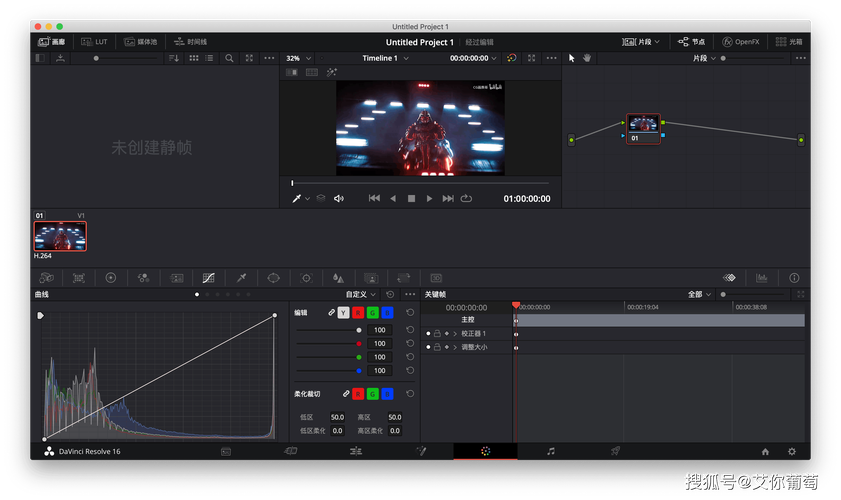The width and height of the screenshot is (841, 500).
Task: Open the Fairlight audio page
Action: [550, 452]
